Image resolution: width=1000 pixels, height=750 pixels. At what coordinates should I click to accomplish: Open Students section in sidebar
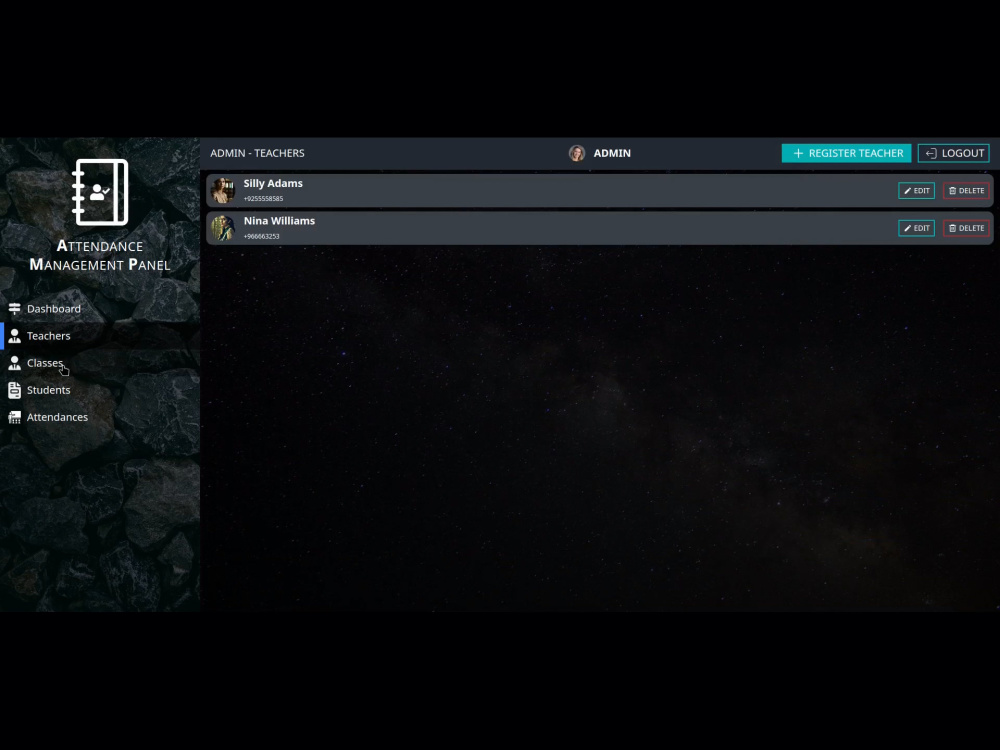[100, 390]
